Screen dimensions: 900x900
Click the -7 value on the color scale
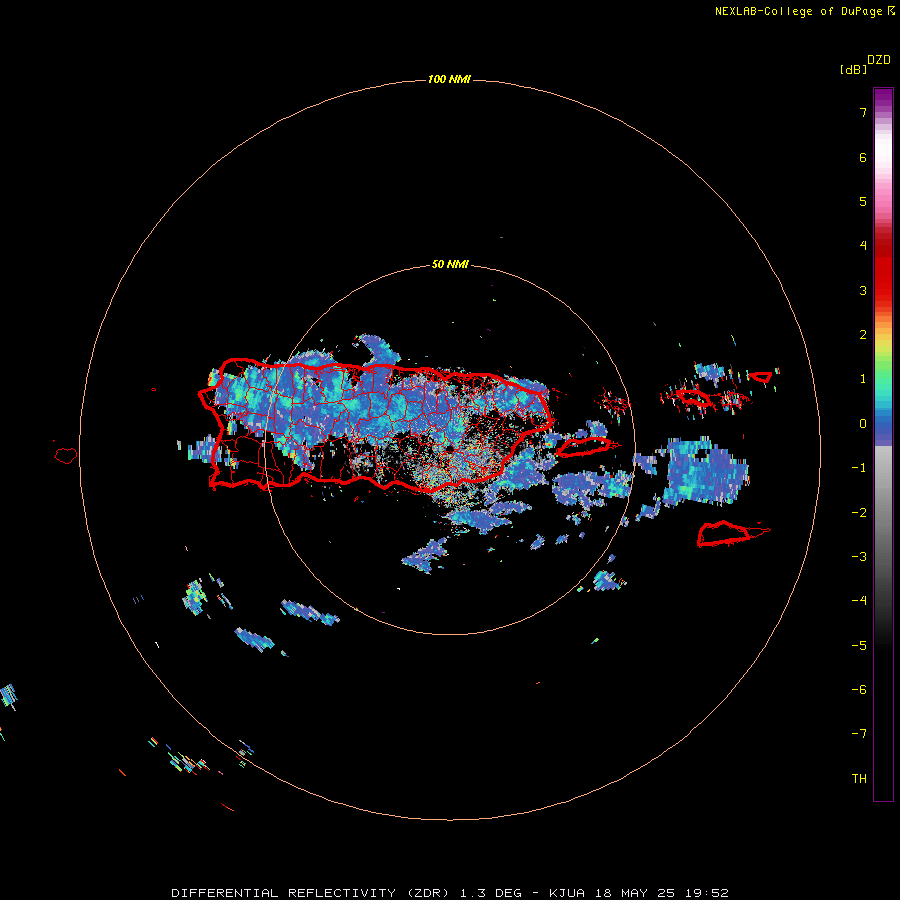[x=859, y=734]
